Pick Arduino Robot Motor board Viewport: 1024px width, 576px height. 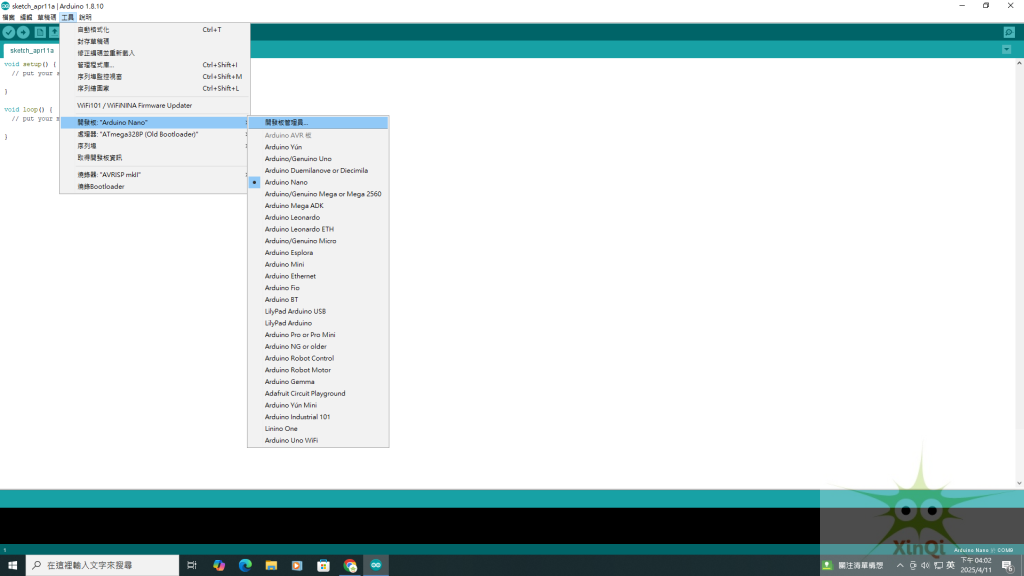[318, 370]
